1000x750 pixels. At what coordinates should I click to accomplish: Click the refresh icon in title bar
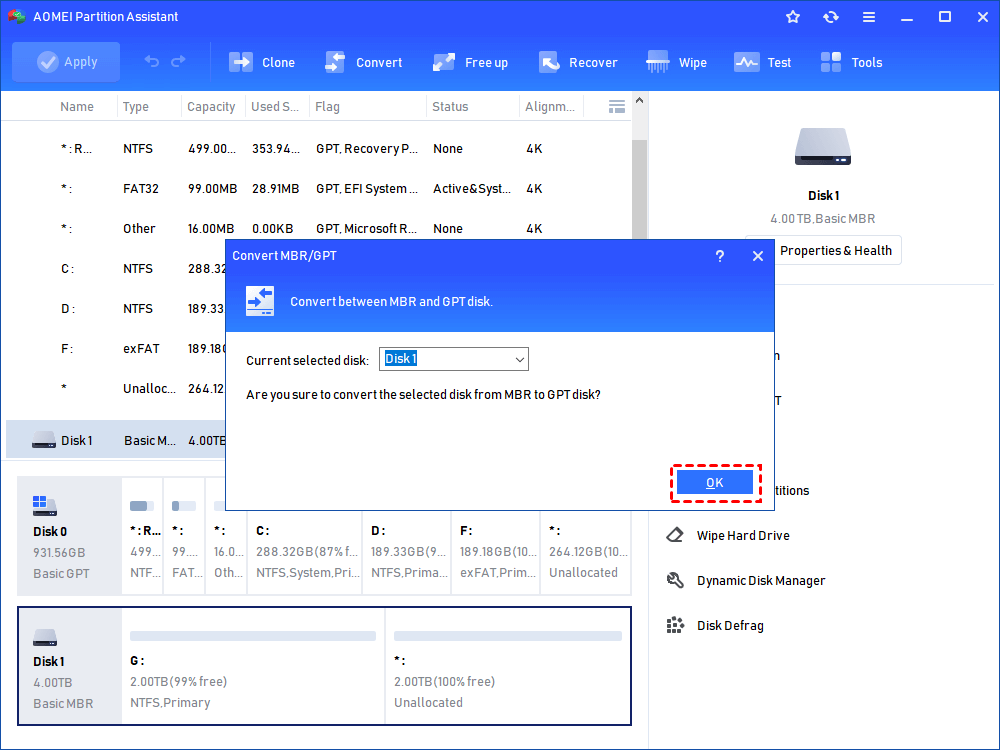[x=830, y=17]
